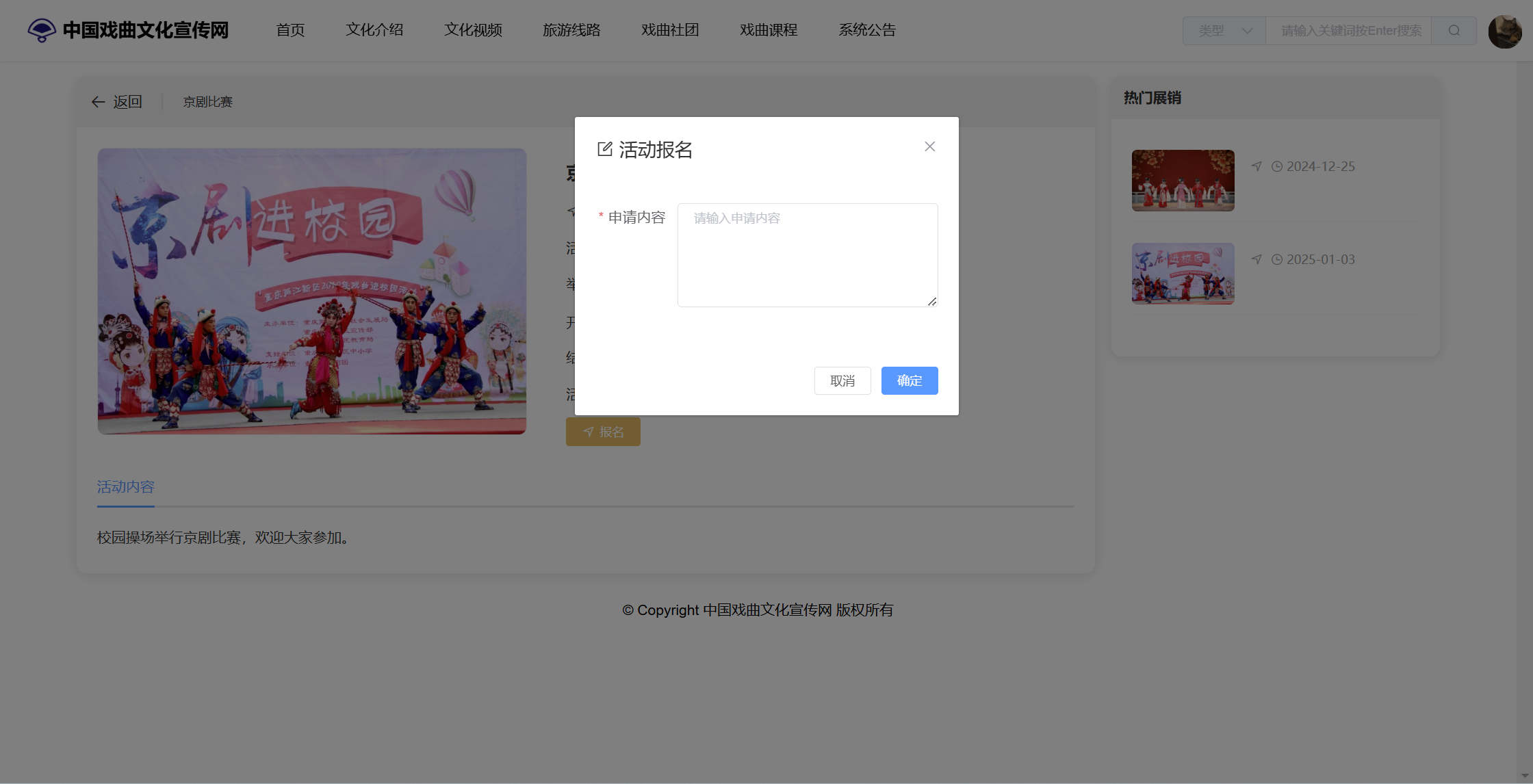
Task: Open the 旅游线路 menu item
Action: tap(571, 30)
